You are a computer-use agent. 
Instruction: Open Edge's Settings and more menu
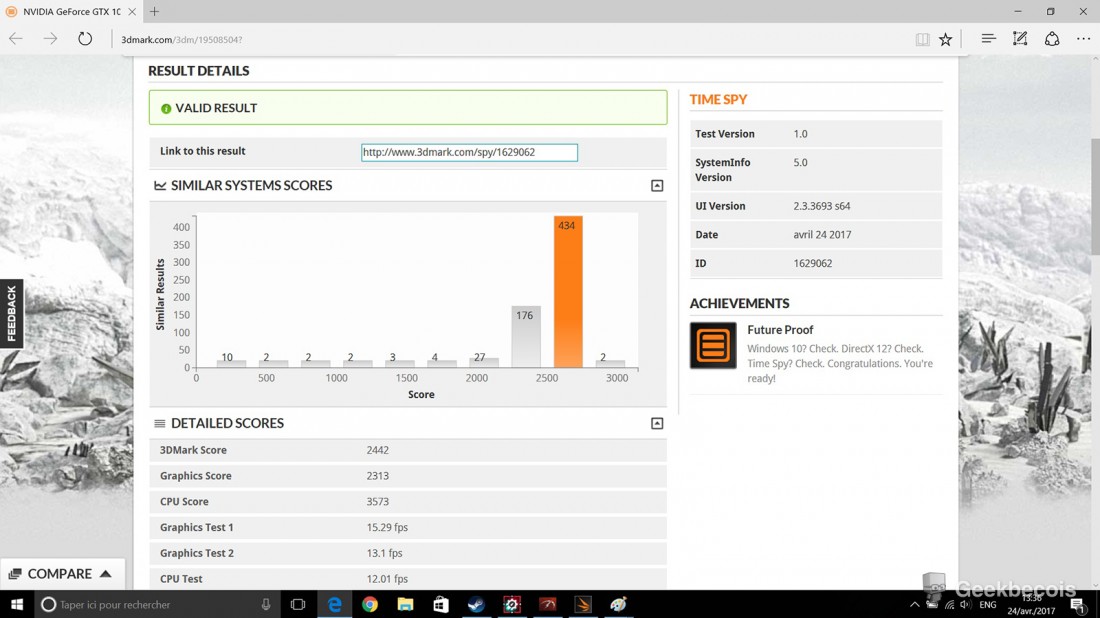pos(1083,39)
